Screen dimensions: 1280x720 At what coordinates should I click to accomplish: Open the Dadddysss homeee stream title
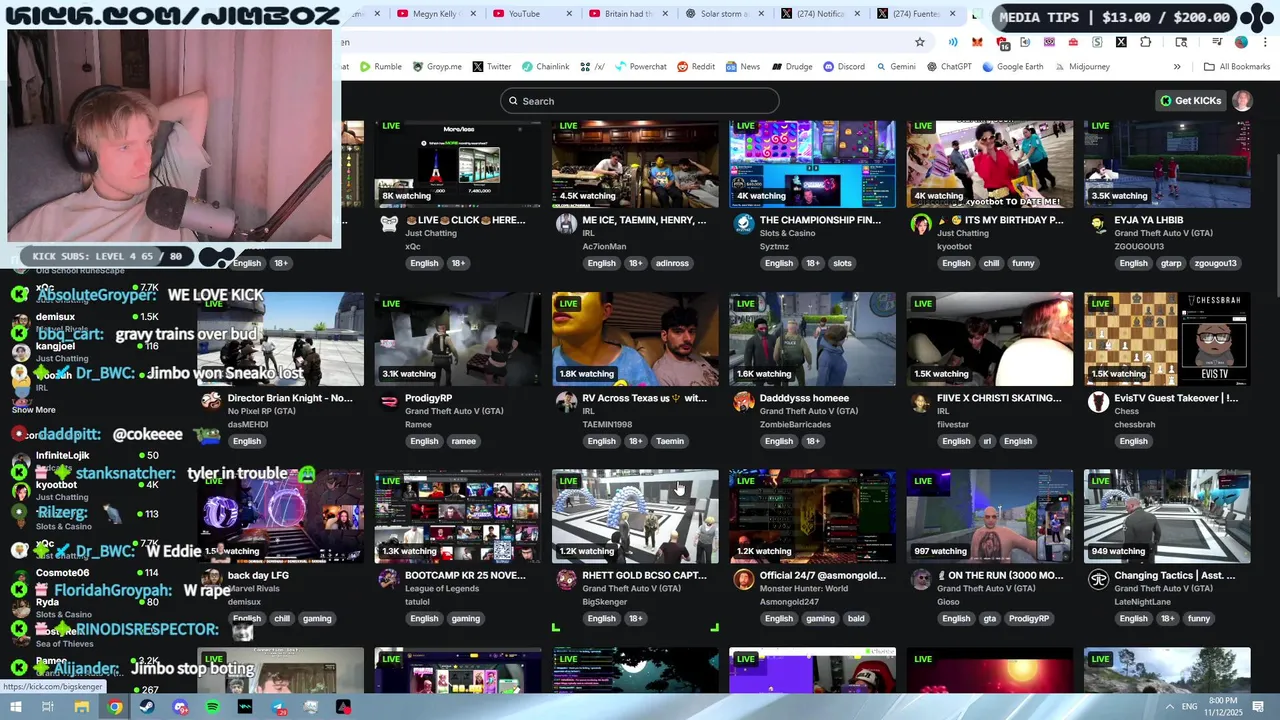coord(804,398)
